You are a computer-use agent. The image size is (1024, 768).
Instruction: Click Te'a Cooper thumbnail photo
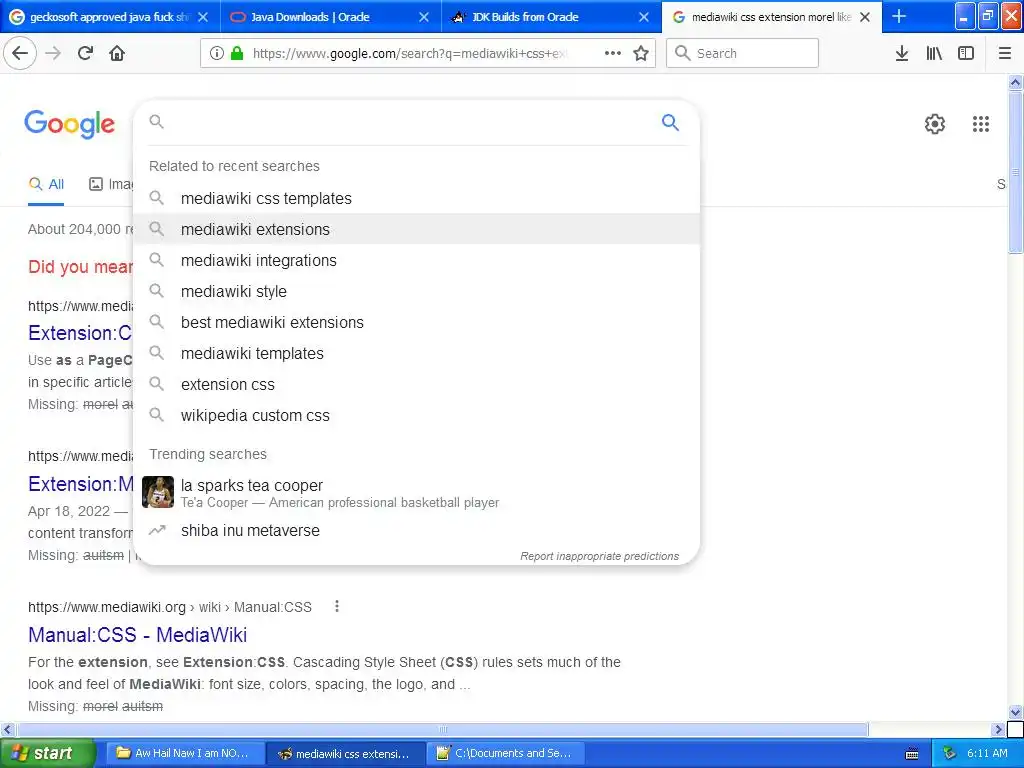point(158,492)
